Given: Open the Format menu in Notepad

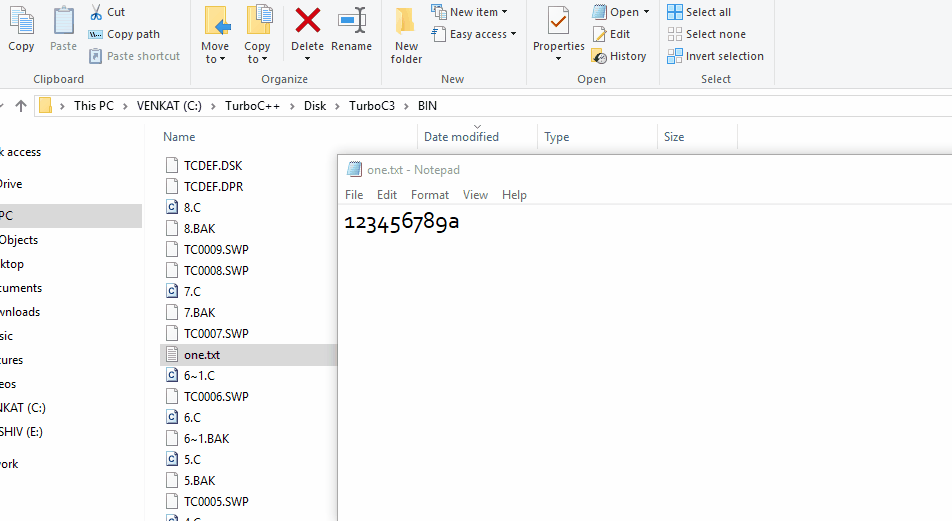Looking at the screenshot, I should 430,195.
